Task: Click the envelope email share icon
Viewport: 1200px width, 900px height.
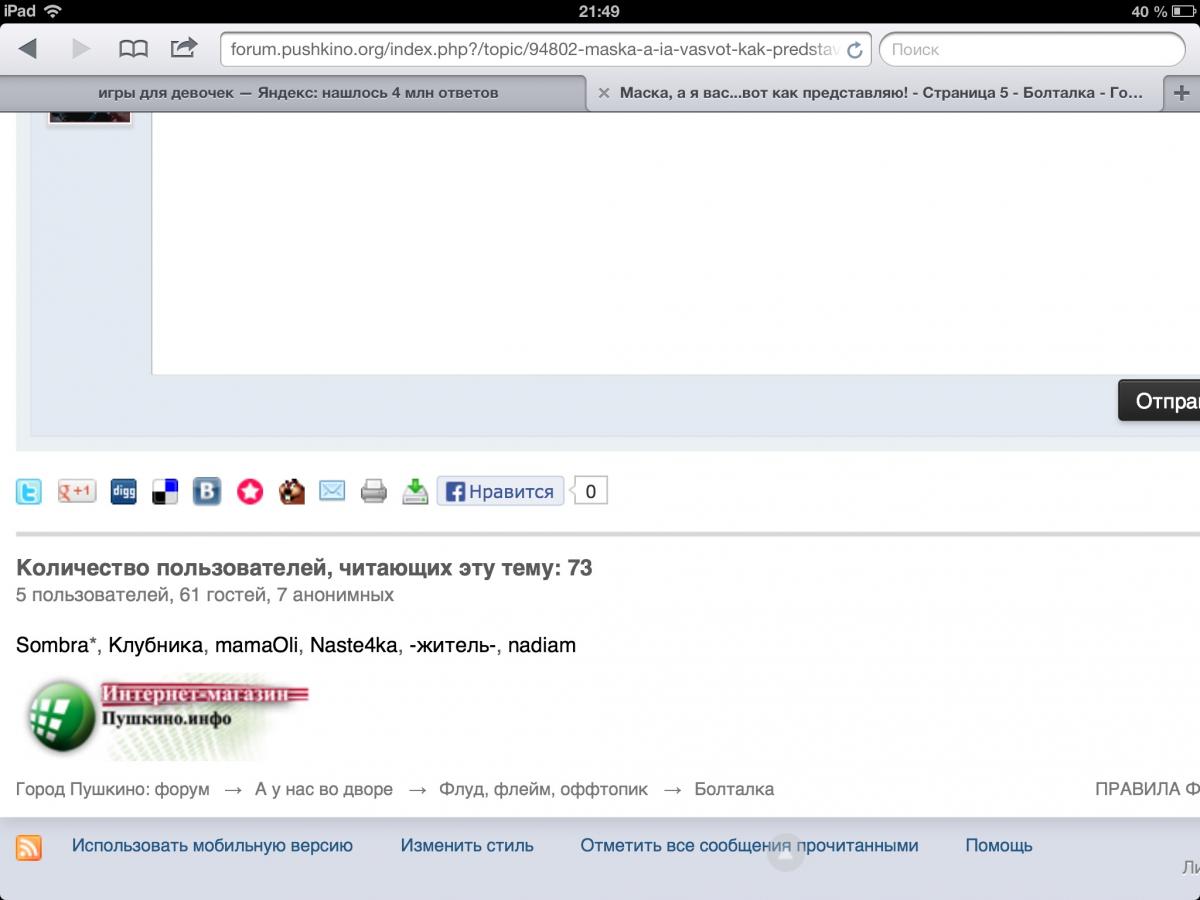Action: tap(332, 491)
